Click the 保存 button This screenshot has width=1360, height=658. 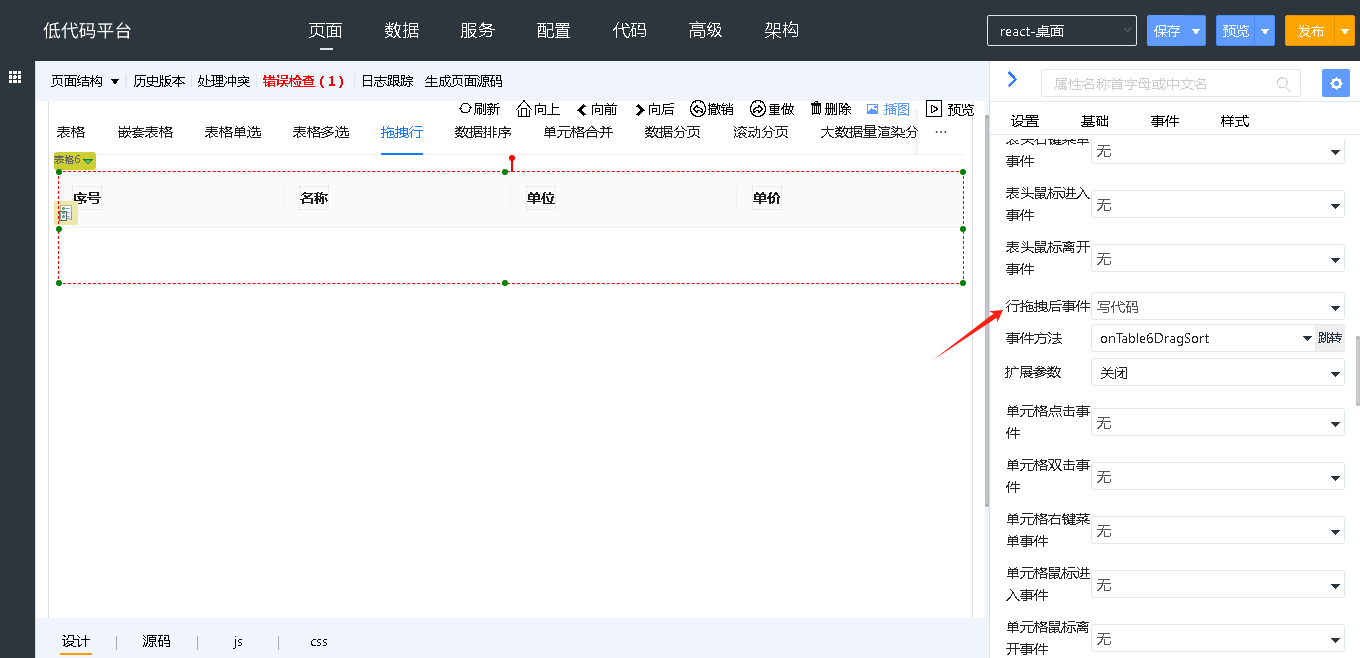pos(1167,31)
